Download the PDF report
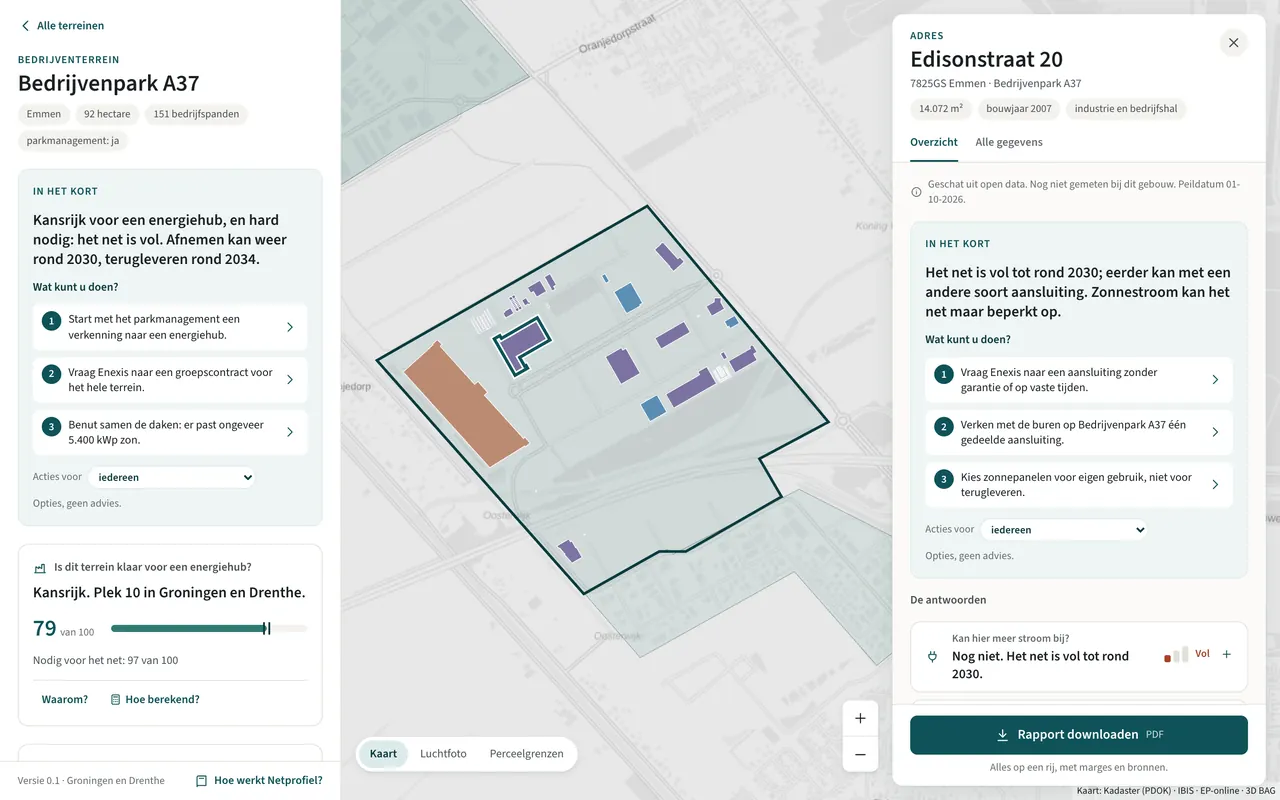1280x800 pixels. (x=1079, y=735)
